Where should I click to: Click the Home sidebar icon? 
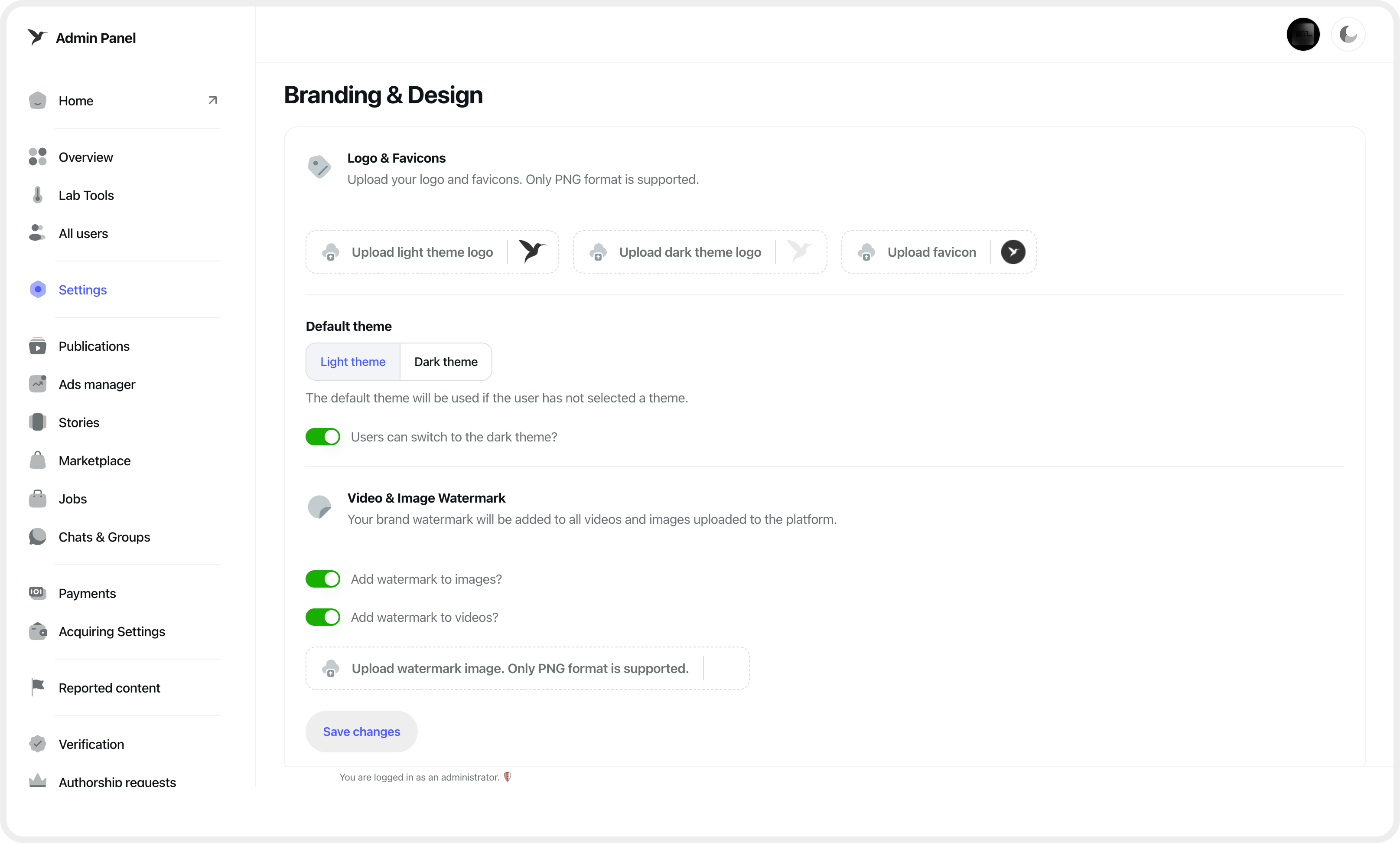click(37, 101)
